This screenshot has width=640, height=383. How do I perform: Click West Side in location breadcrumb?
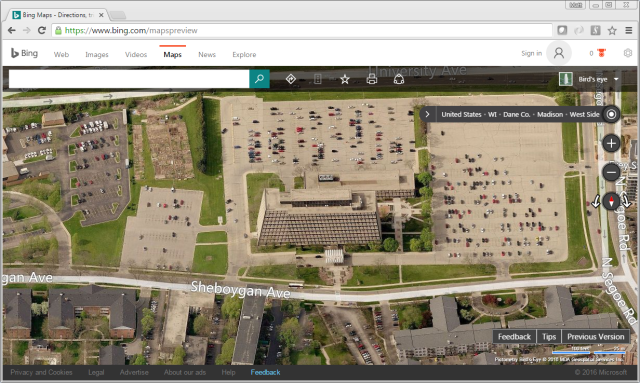coord(584,114)
